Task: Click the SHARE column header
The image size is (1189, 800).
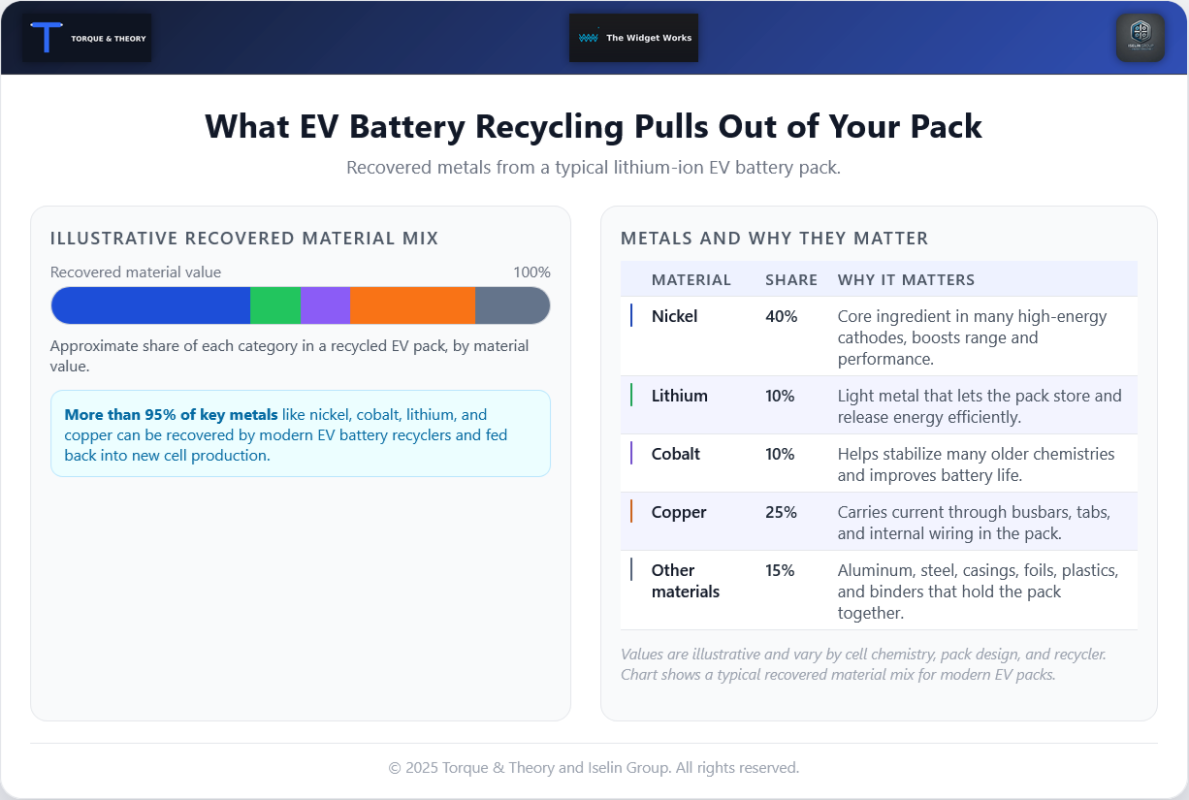Action: click(791, 280)
